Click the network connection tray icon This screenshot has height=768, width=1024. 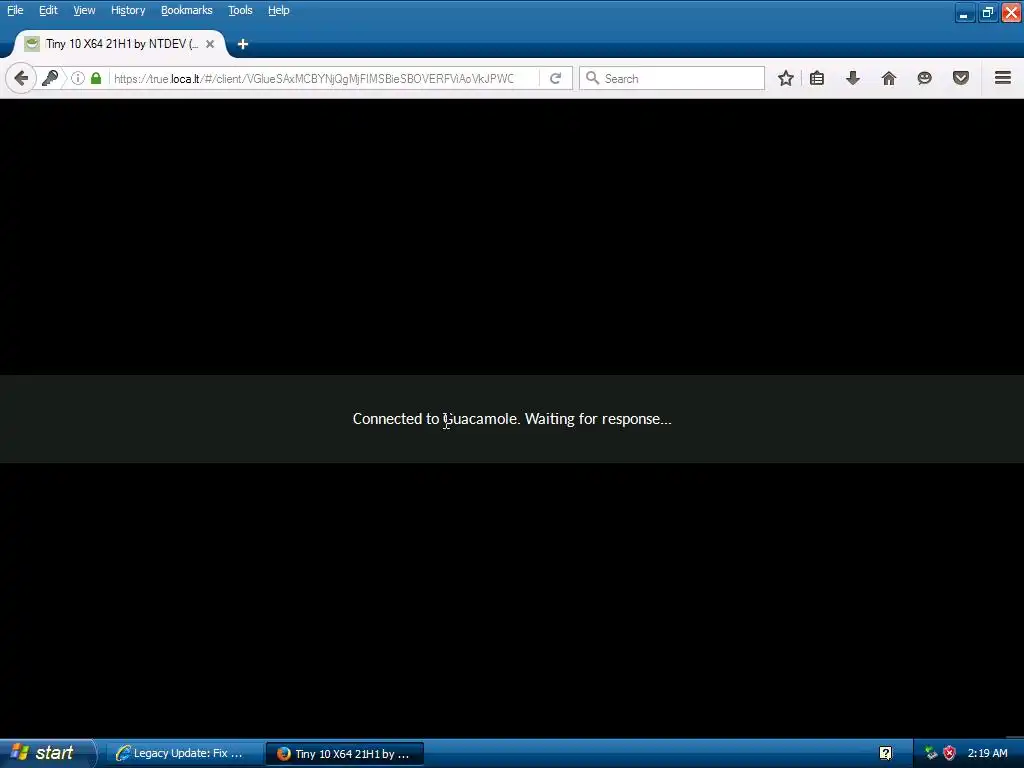931,754
